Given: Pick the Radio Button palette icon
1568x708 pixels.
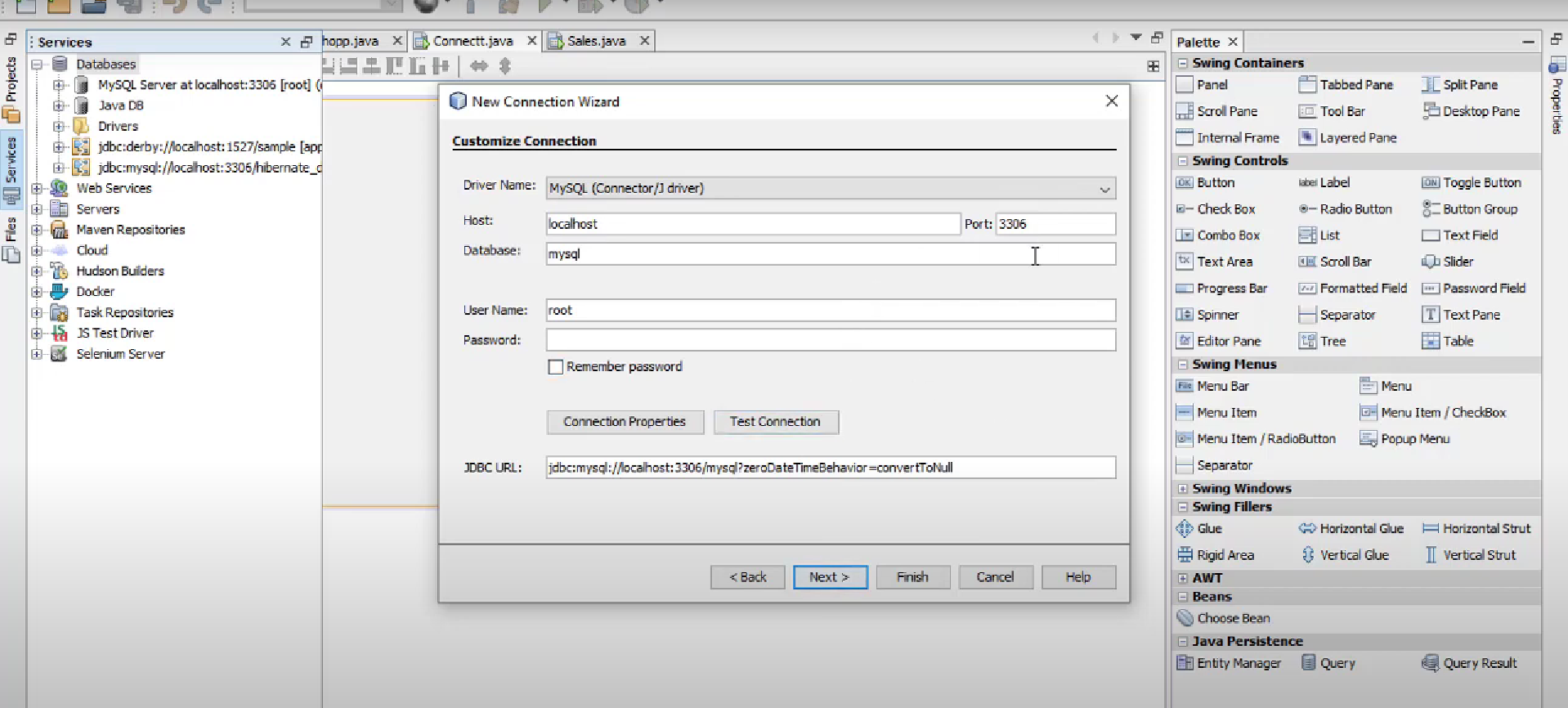Looking at the screenshot, I should click(x=1307, y=209).
